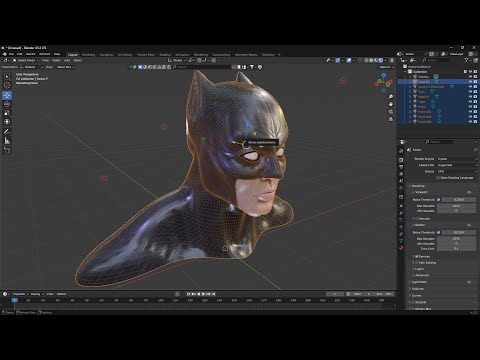Expand the Camera row in the outliner

tap(410, 77)
